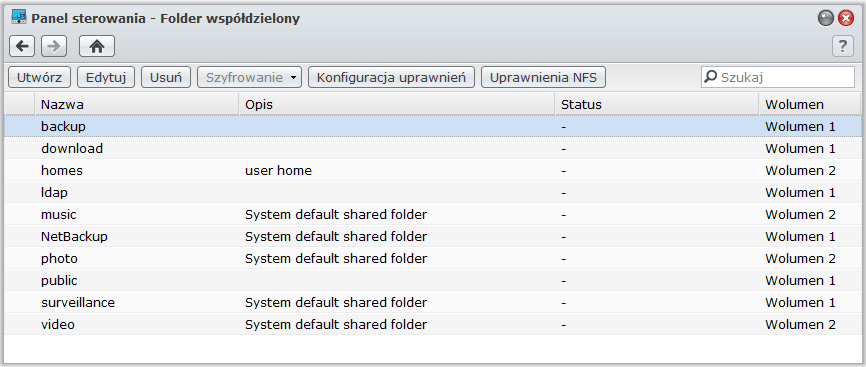The image size is (866, 367).
Task: Go back with the left arrow icon
Action: point(22,46)
